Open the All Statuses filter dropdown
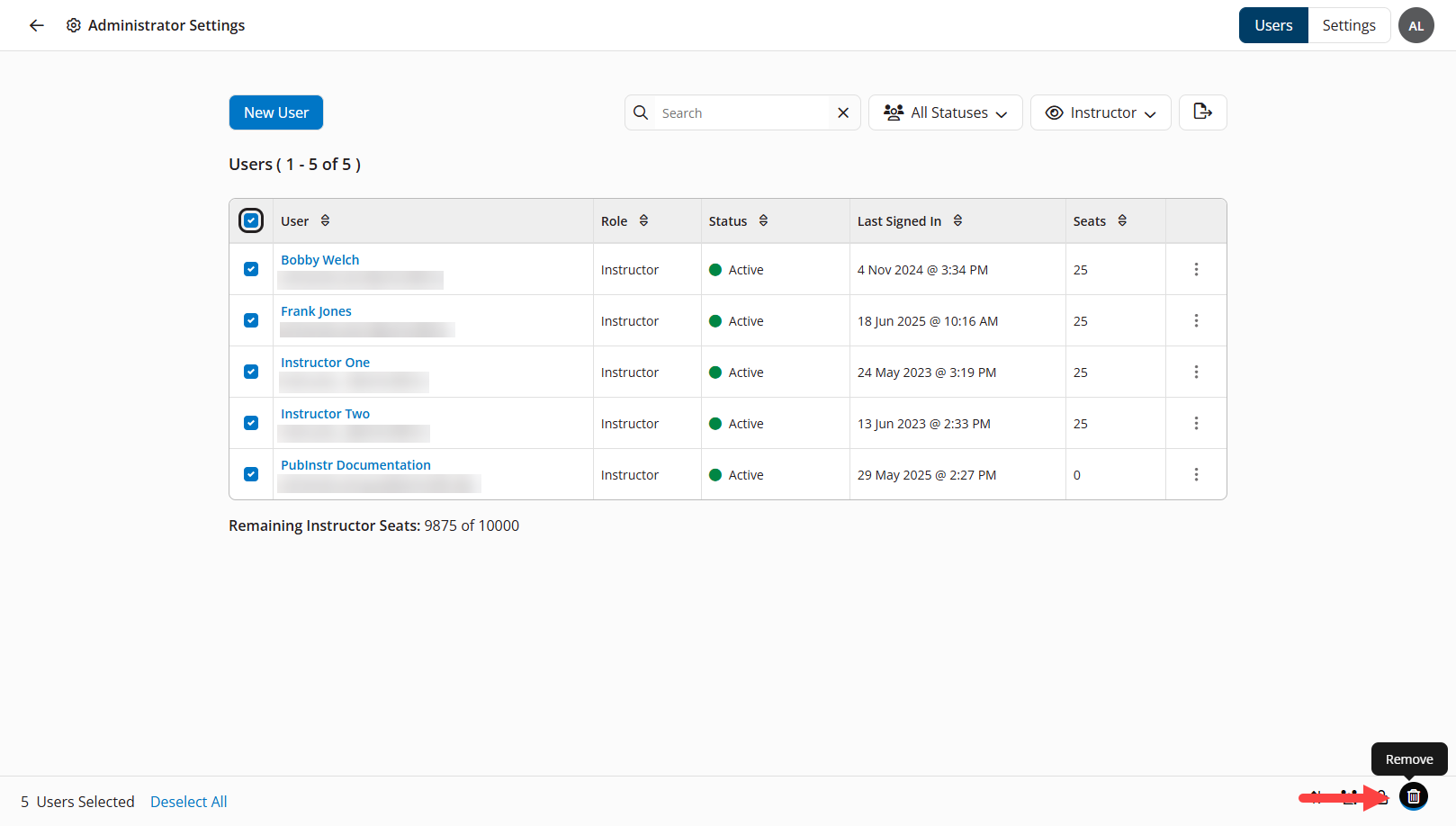The width and height of the screenshot is (1456, 826). click(945, 112)
